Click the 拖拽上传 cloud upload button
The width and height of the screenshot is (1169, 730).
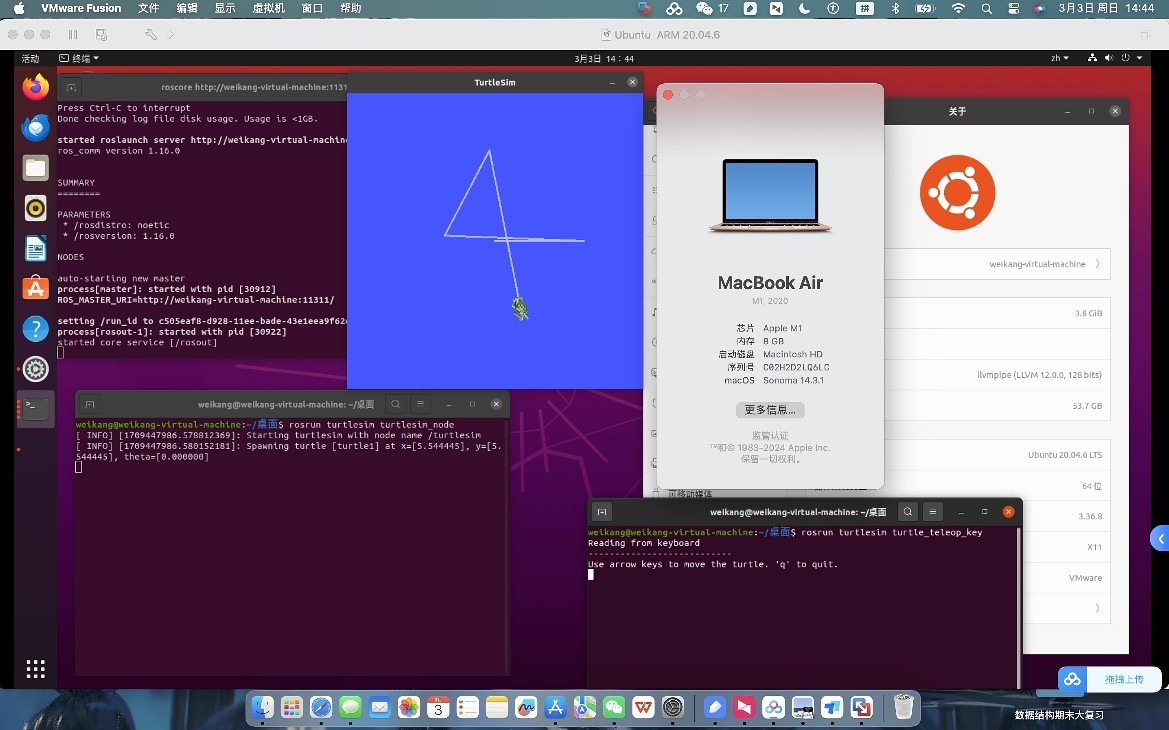[1110, 679]
